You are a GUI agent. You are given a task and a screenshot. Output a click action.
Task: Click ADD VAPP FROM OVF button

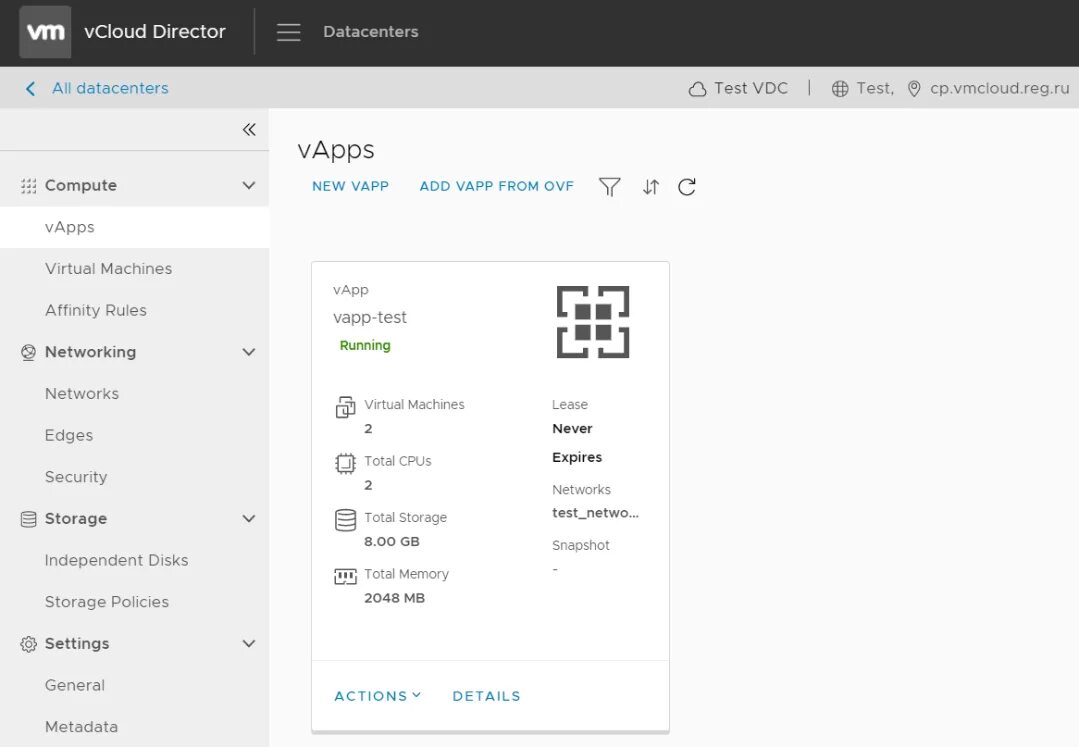(497, 186)
